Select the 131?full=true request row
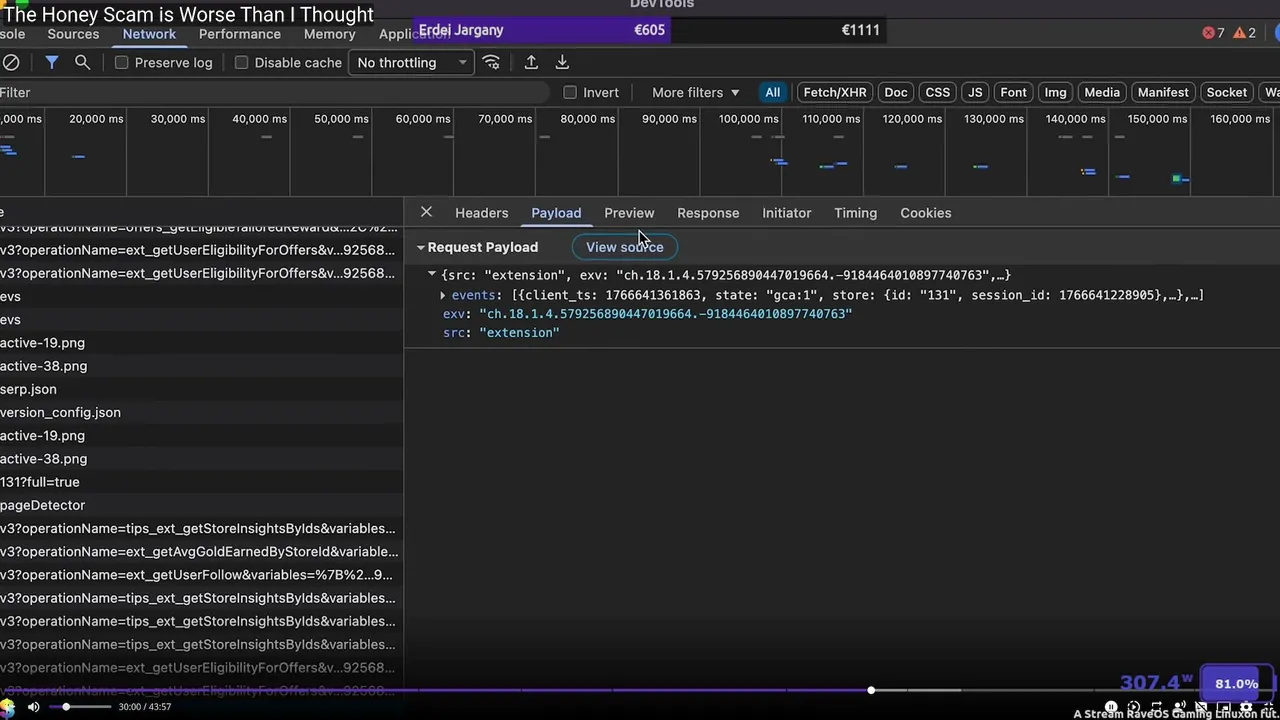 point(200,482)
